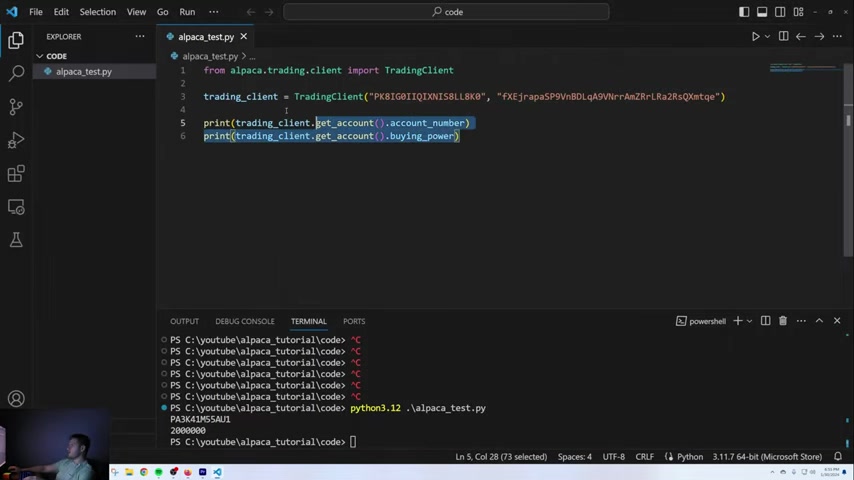
Task: Maximize the panel with chevron up
Action: (819, 321)
